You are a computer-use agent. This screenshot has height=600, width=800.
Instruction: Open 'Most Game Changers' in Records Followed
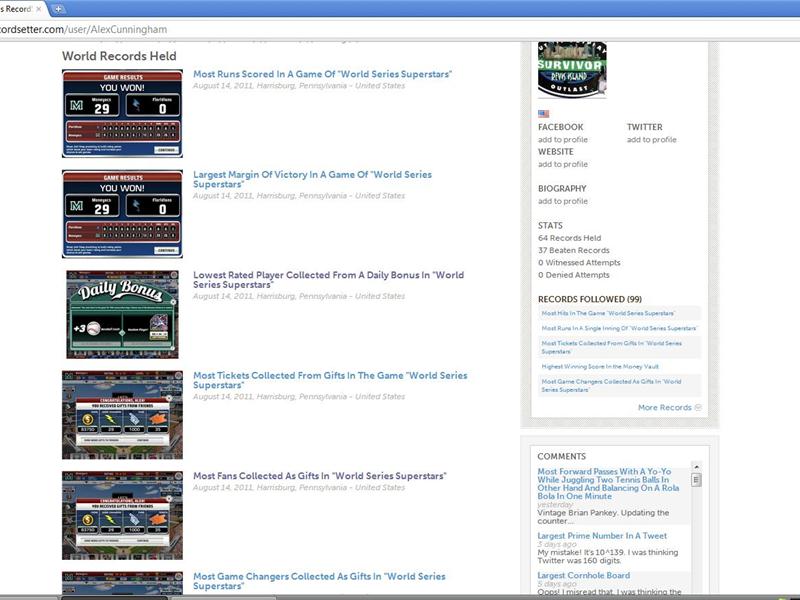[611, 385]
